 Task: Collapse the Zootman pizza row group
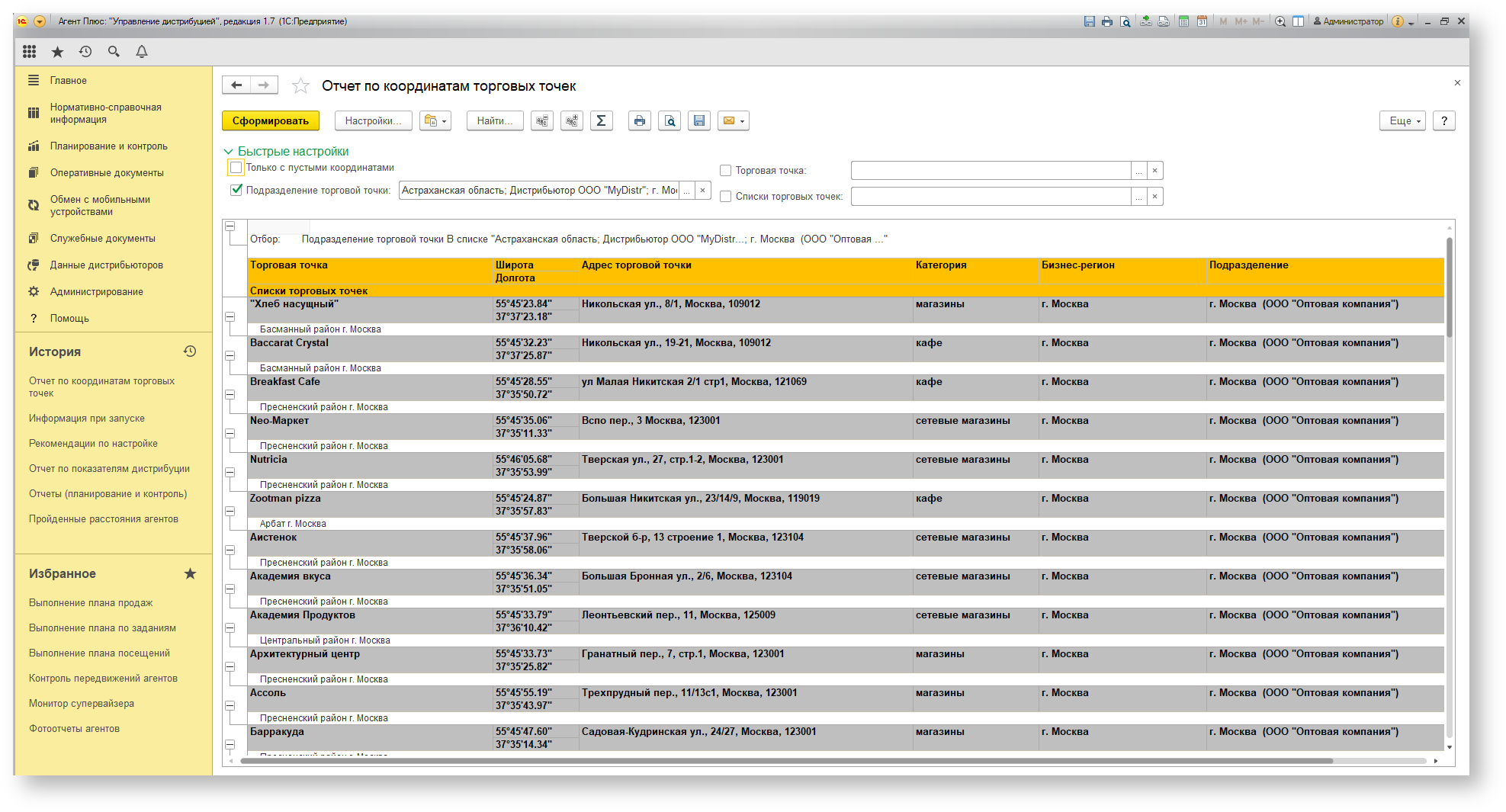230,511
